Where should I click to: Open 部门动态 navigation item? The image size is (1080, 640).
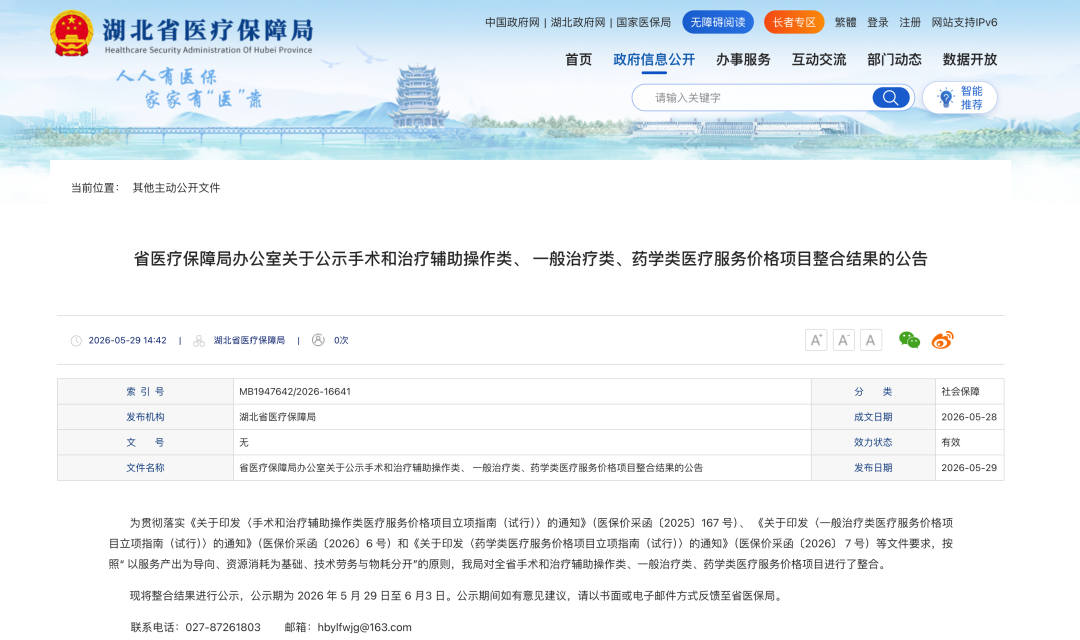click(x=895, y=59)
